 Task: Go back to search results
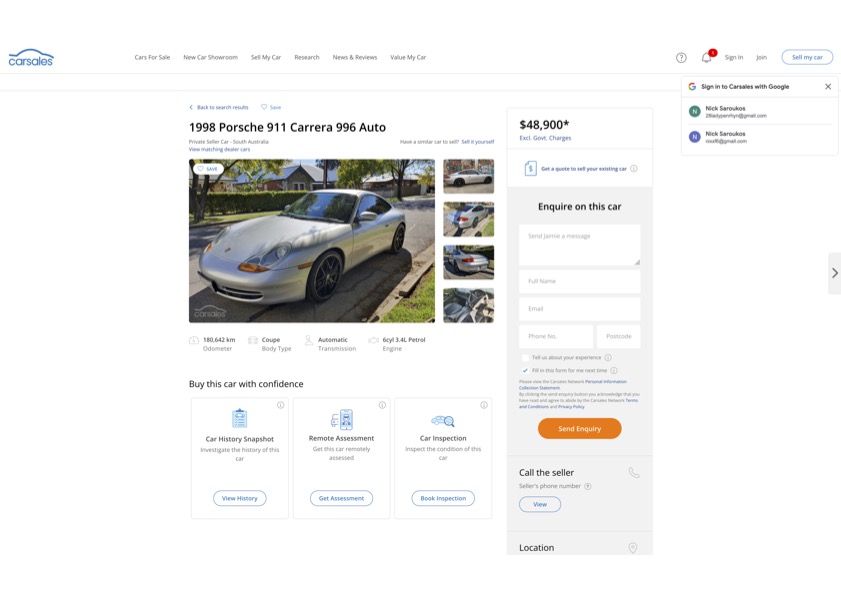click(x=219, y=107)
